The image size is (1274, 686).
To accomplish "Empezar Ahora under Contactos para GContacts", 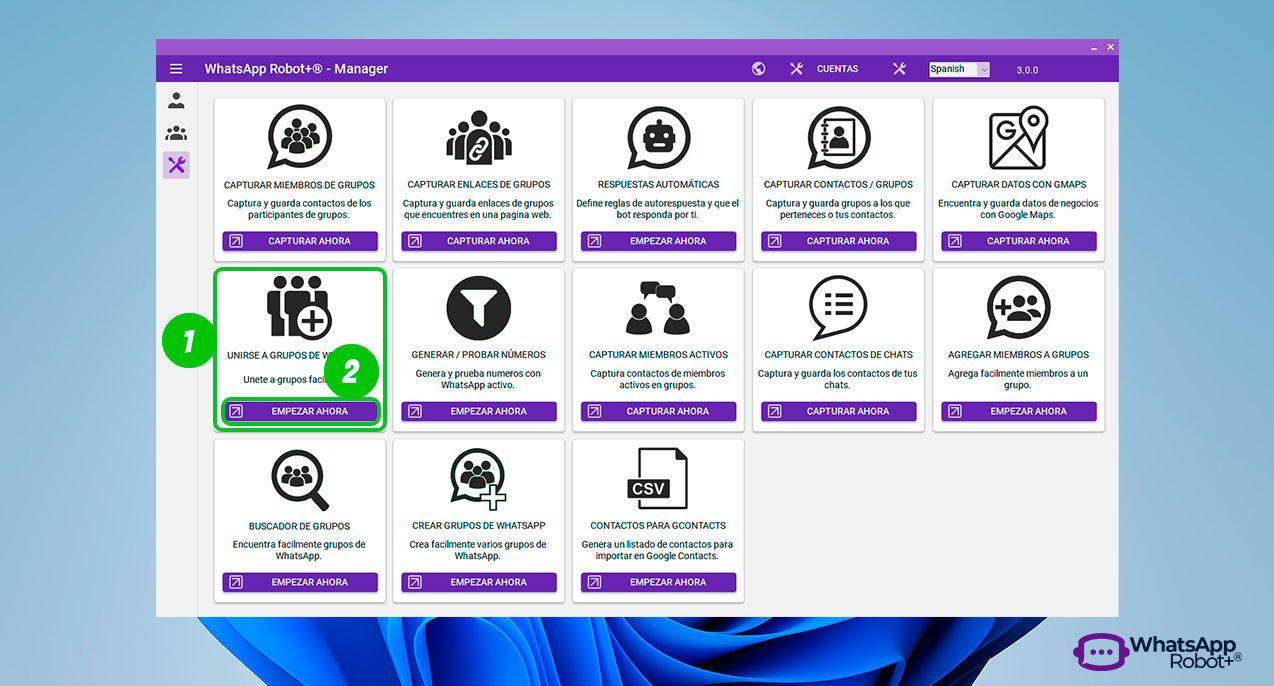I will [659, 582].
